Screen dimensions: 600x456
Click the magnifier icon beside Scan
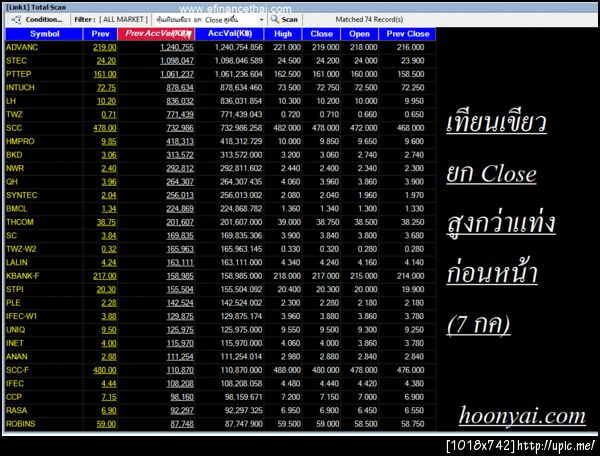pyautogui.click(x=275, y=20)
